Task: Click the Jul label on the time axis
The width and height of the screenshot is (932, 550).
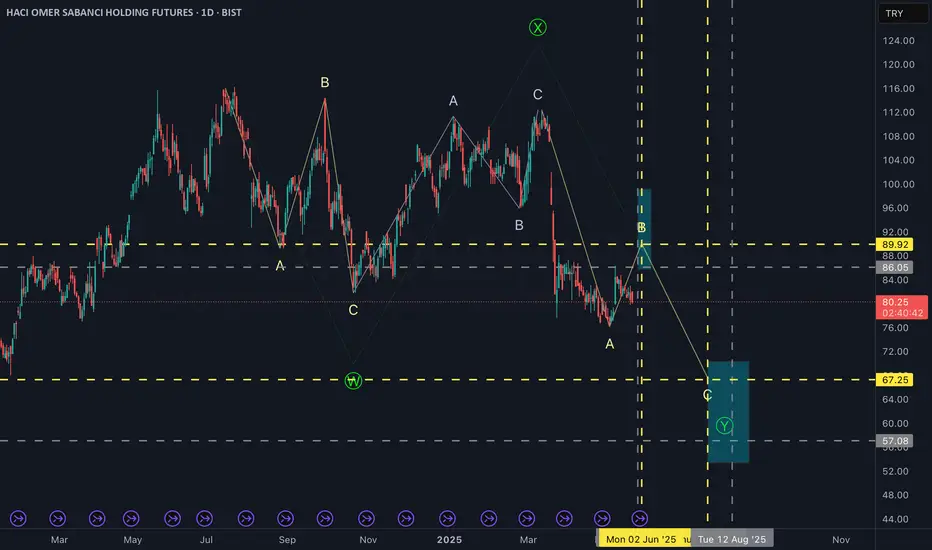Action: click(206, 539)
